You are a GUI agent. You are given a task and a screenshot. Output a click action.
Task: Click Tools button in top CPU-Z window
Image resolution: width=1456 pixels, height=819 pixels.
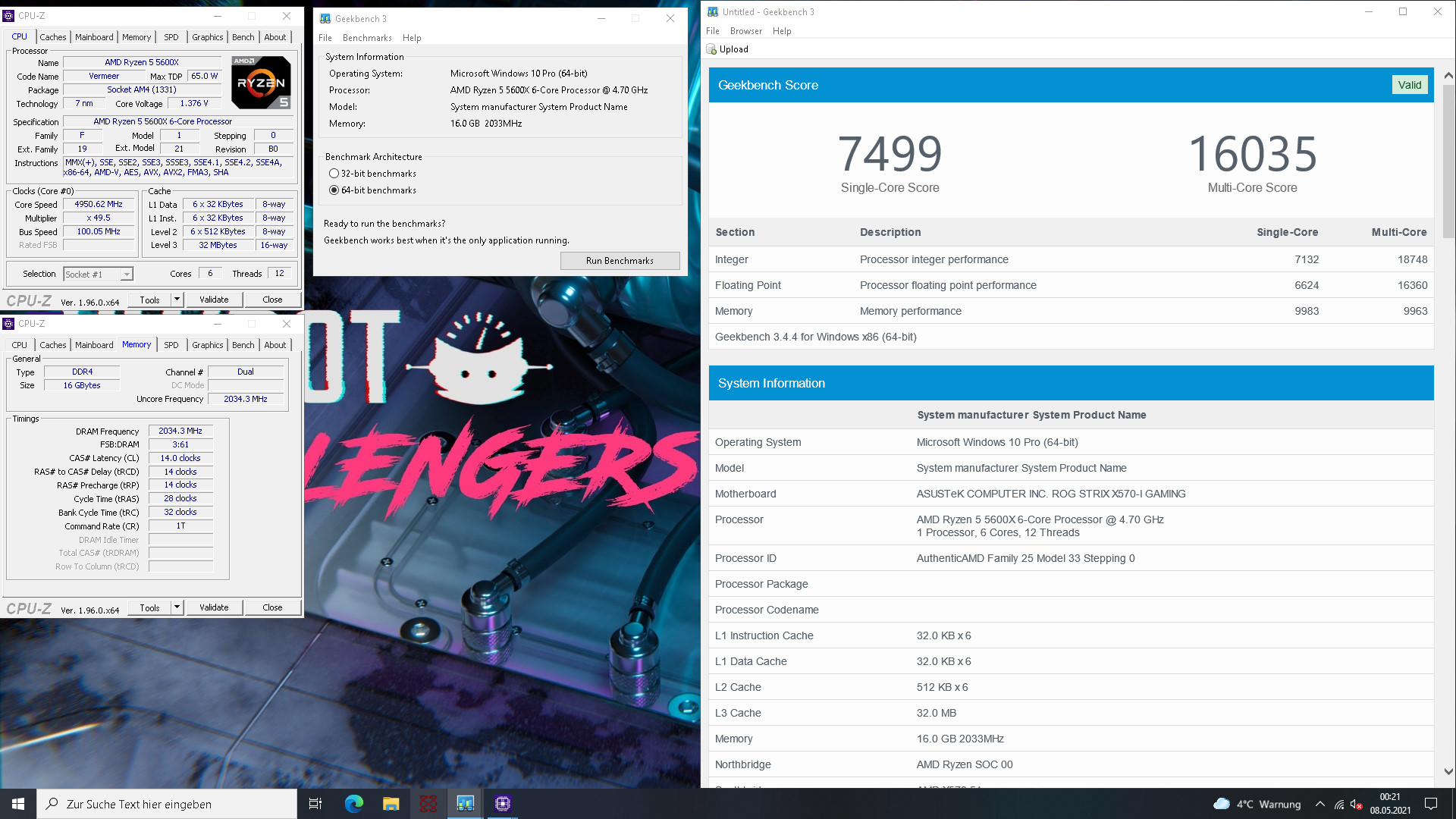149,300
